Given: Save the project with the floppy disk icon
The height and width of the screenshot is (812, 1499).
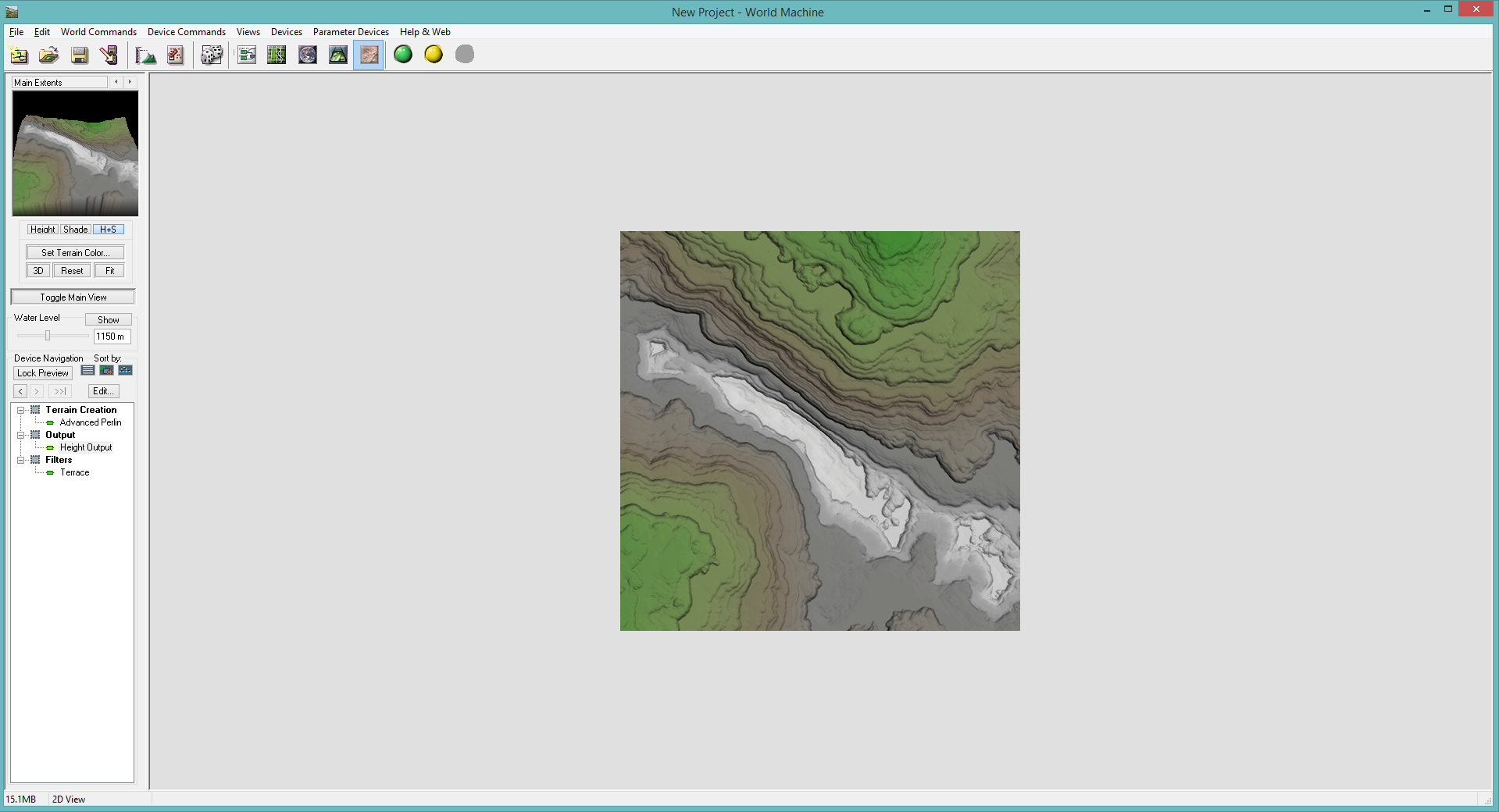Looking at the screenshot, I should pos(79,55).
